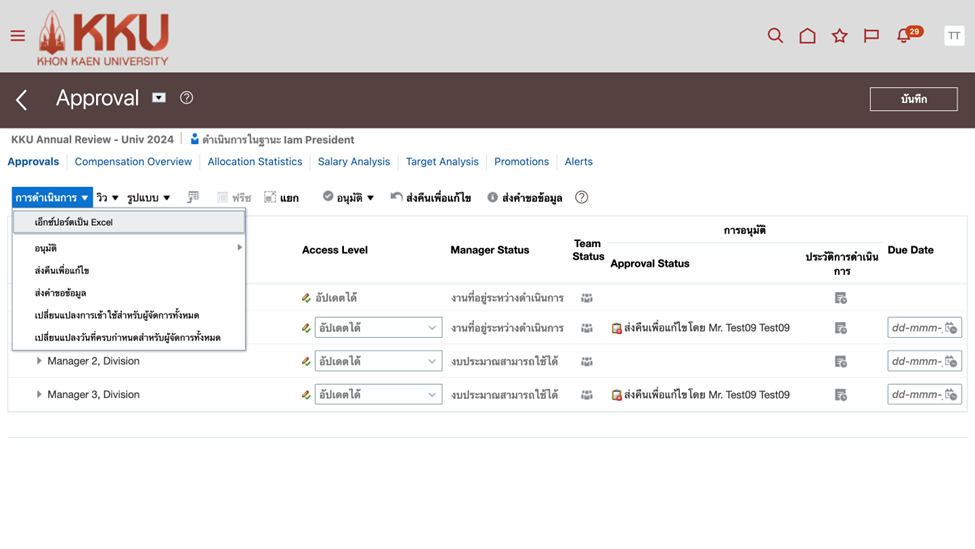The width and height of the screenshot is (975, 549).
Task: Open Access Level dropdown for Manager 2
Action: coord(431,361)
